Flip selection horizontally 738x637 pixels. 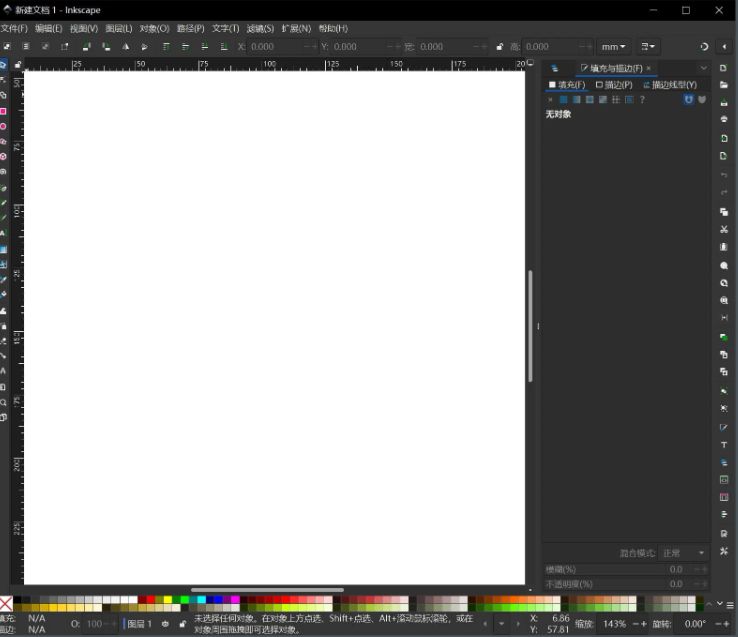point(126,47)
